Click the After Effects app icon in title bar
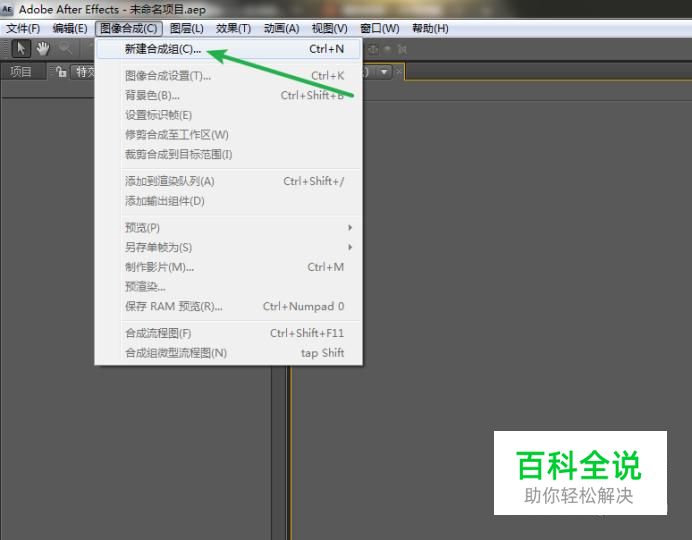 pyautogui.click(x=8, y=9)
